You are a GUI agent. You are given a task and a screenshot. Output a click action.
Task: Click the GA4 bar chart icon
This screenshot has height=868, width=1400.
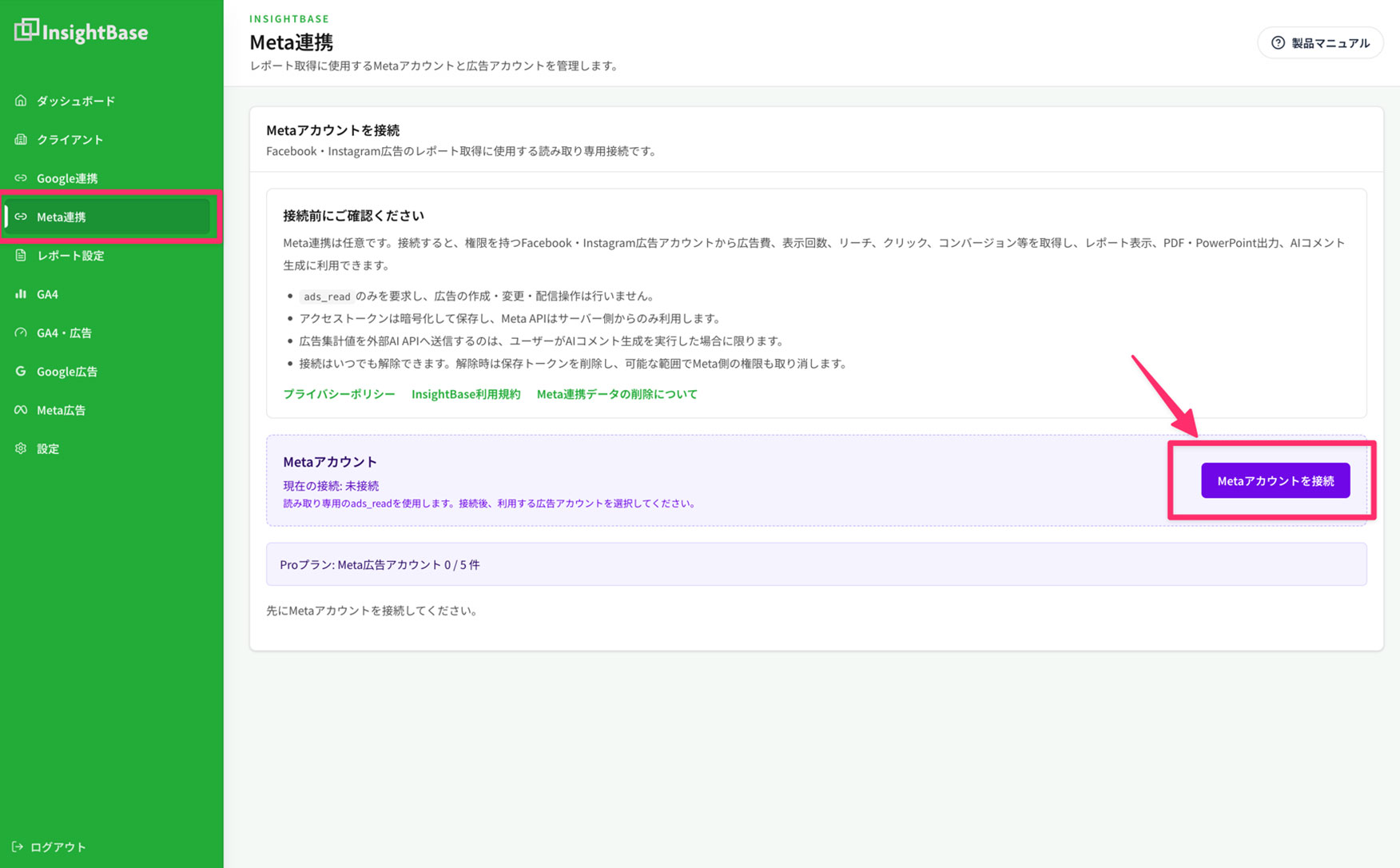(x=21, y=294)
